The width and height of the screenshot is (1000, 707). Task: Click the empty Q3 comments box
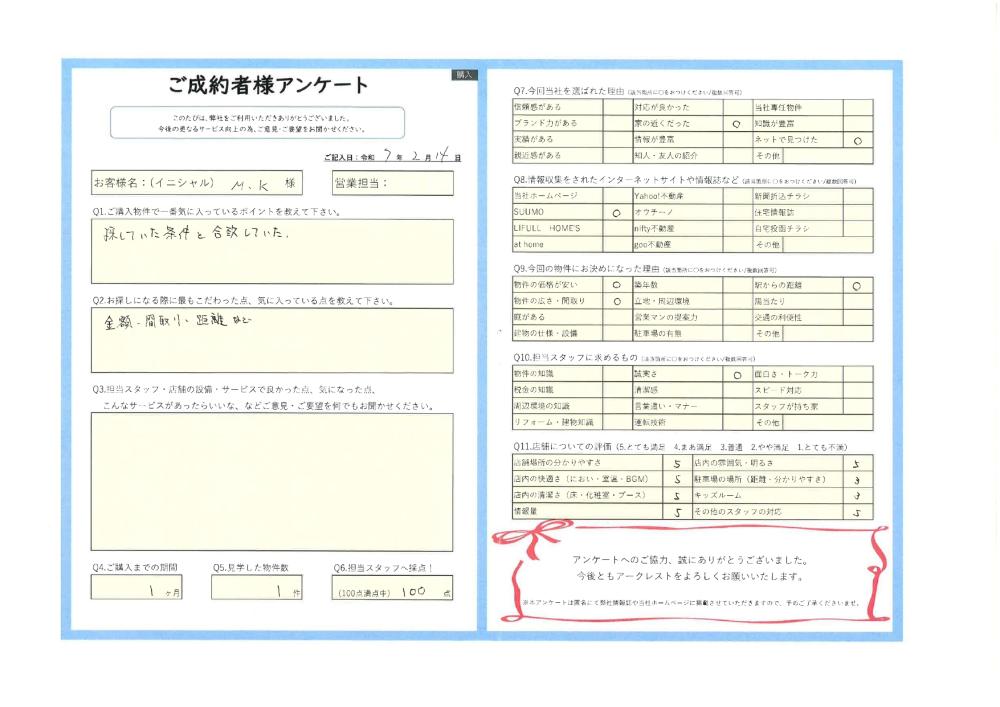click(272, 482)
